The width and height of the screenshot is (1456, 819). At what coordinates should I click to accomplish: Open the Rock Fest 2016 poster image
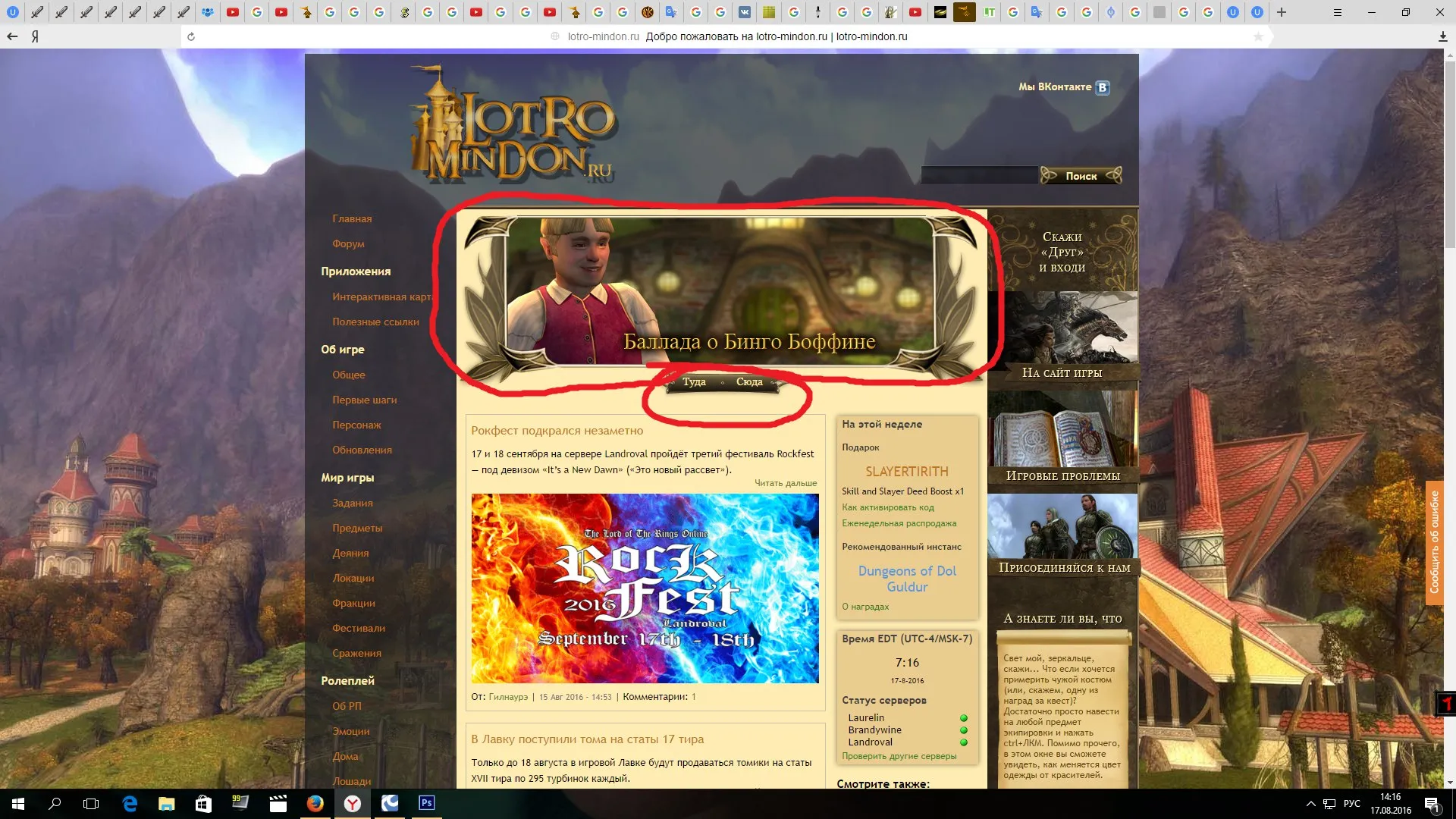coord(645,588)
